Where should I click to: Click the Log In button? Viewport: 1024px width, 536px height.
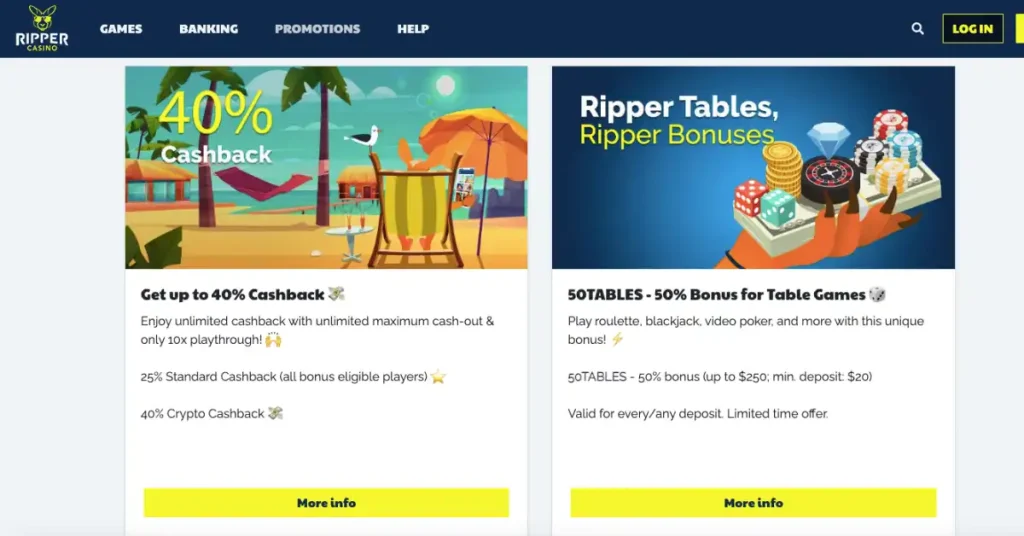972,29
